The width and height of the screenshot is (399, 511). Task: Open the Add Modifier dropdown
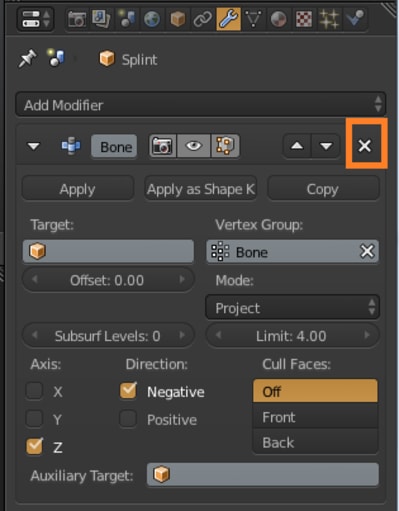tap(200, 105)
